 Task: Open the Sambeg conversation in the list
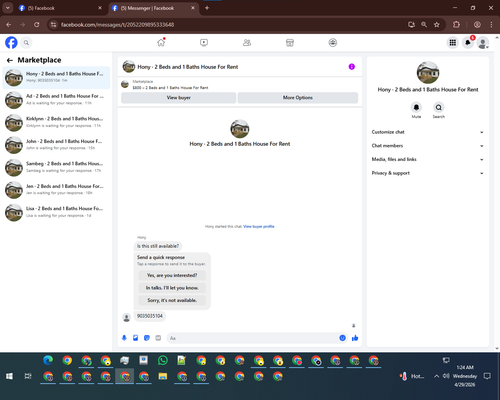coord(56,167)
